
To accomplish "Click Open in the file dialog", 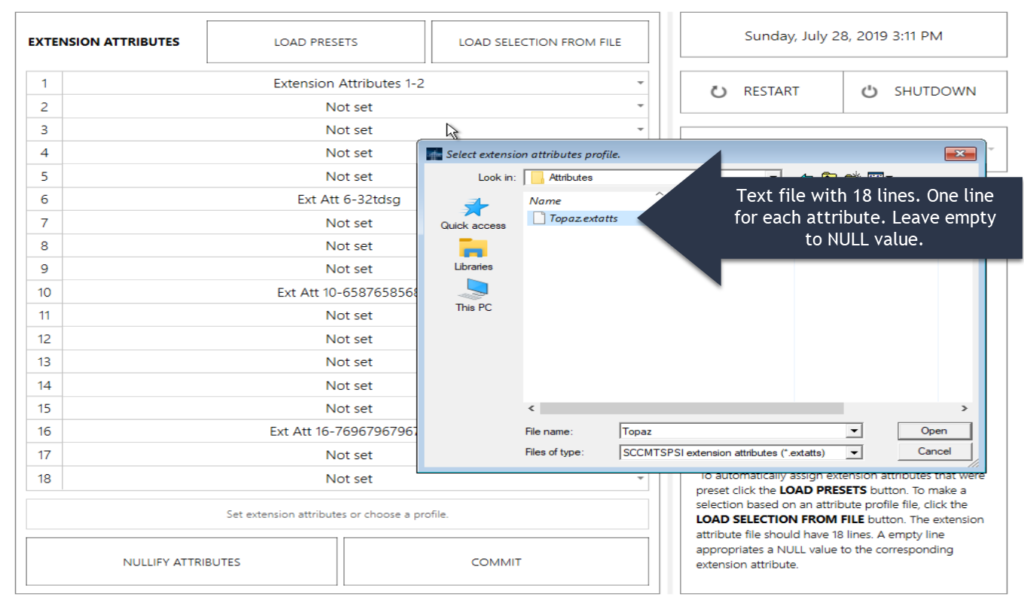I will [933, 431].
